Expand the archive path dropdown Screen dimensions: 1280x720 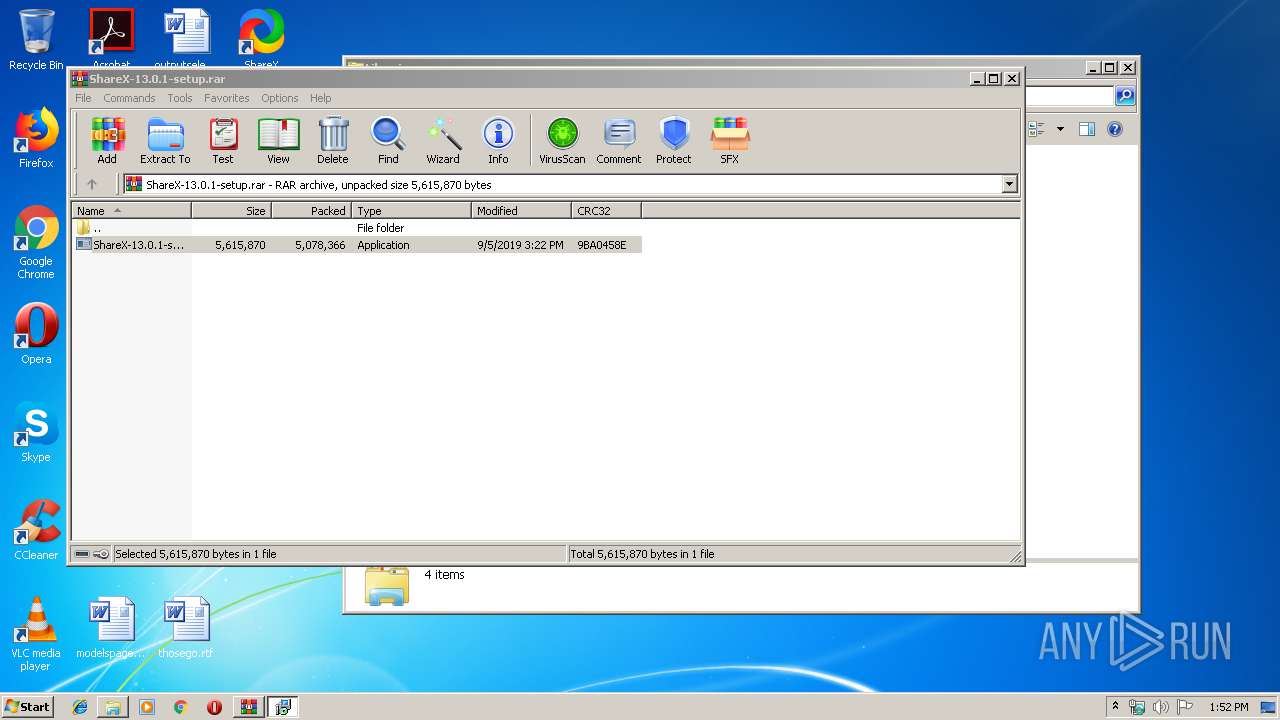pos(1009,184)
